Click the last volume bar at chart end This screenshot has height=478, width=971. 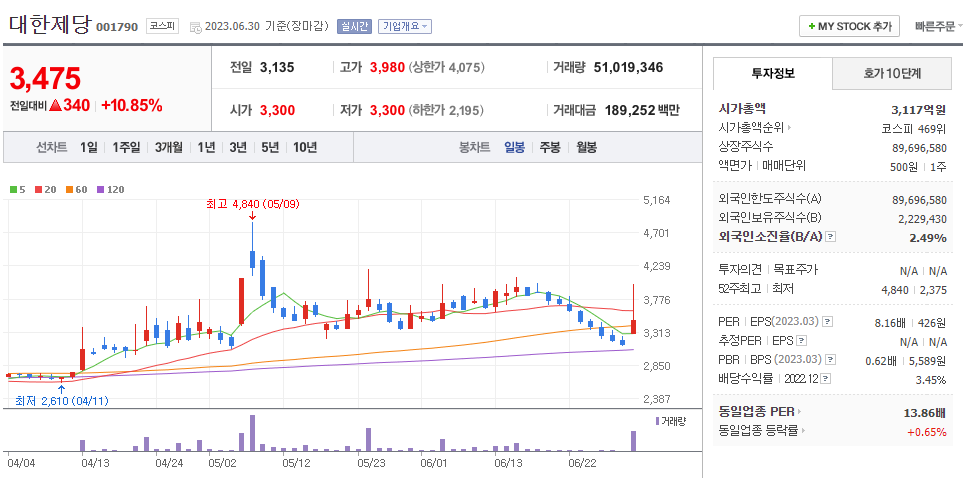pos(634,441)
